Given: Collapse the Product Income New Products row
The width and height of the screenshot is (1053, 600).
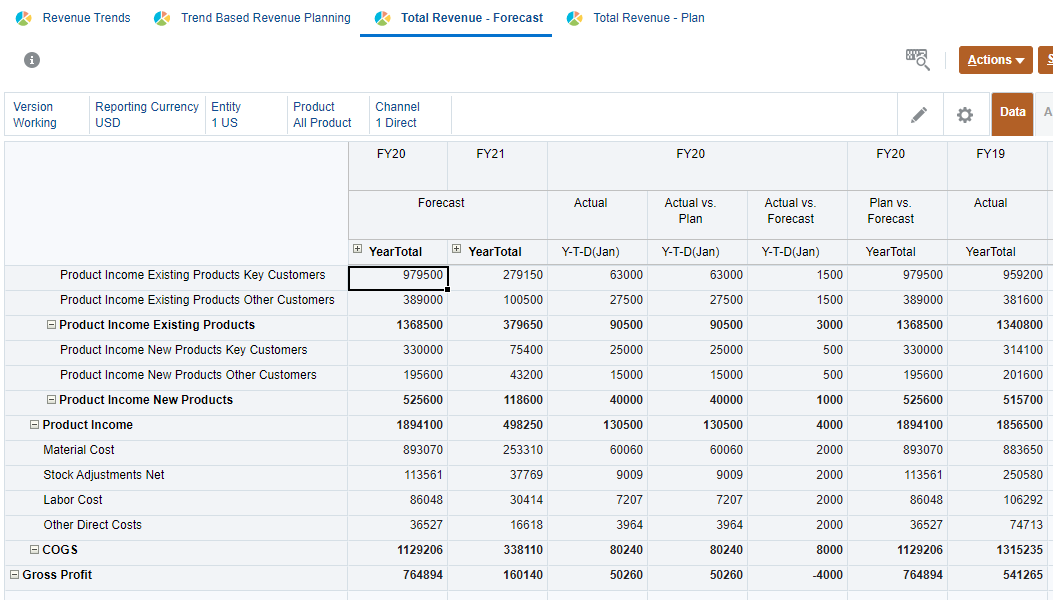Looking at the screenshot, I should pos(51,400).
